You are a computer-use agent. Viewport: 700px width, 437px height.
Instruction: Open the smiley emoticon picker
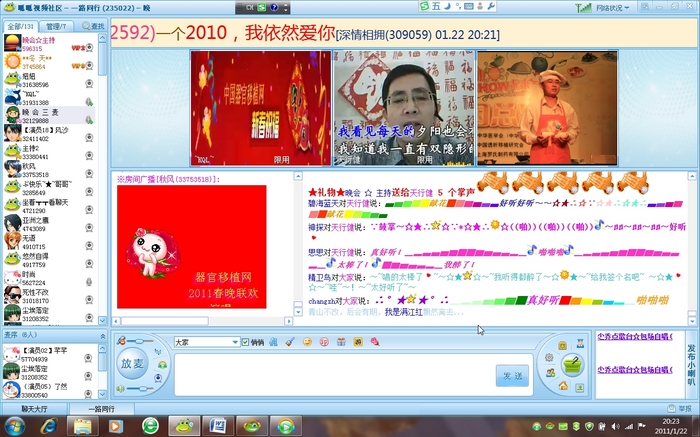point(307,342)
